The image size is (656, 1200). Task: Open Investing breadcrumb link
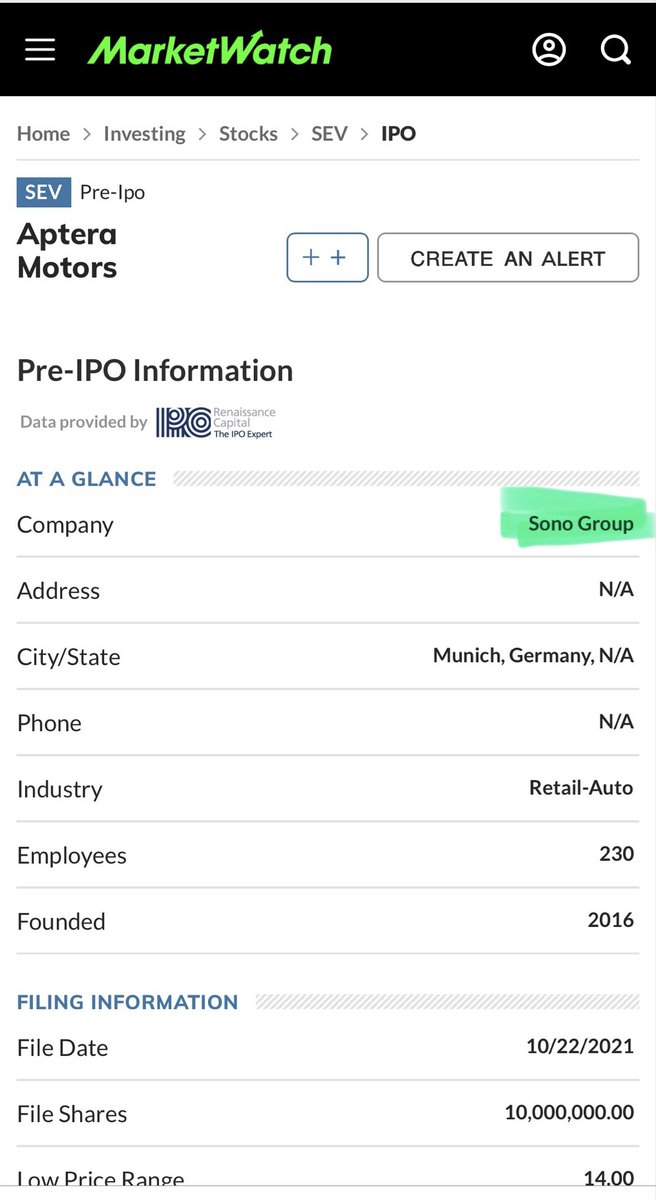click(144, 133)
